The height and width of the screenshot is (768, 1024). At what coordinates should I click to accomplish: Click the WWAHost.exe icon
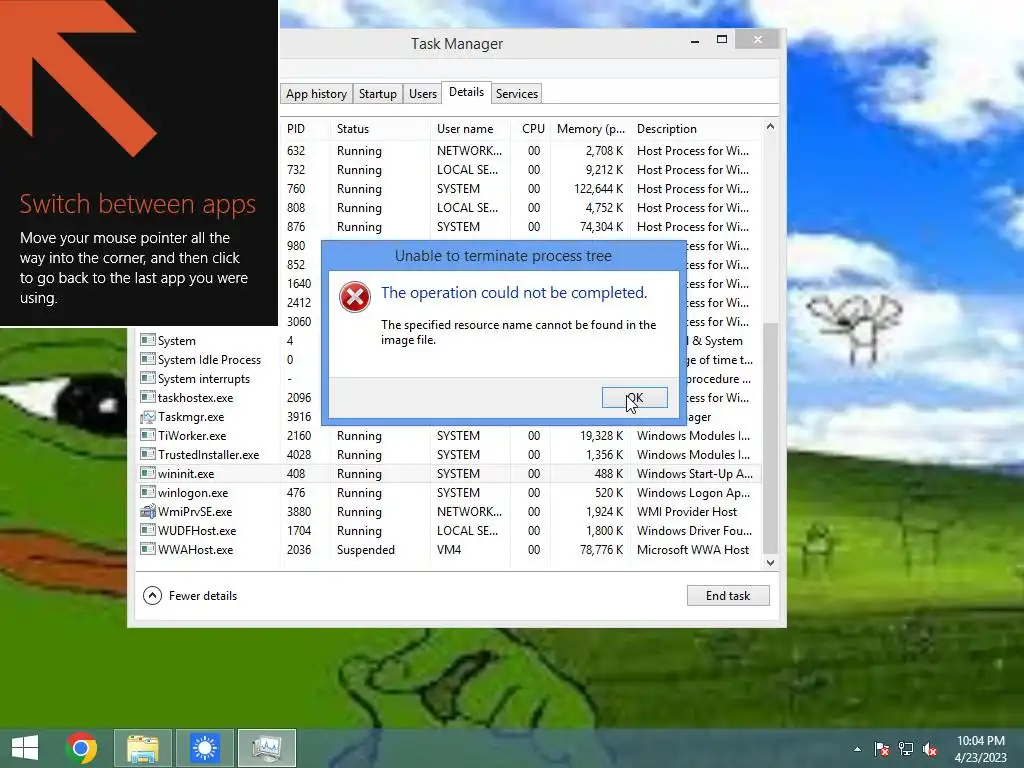pos(148,549)
